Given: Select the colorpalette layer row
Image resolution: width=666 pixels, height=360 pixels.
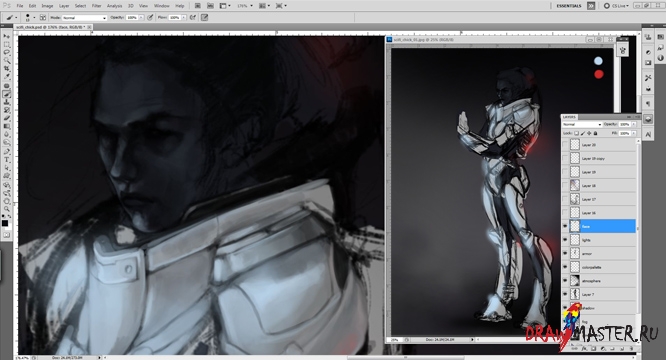Looking at the screenshot, I should click(x=599, y=267).
